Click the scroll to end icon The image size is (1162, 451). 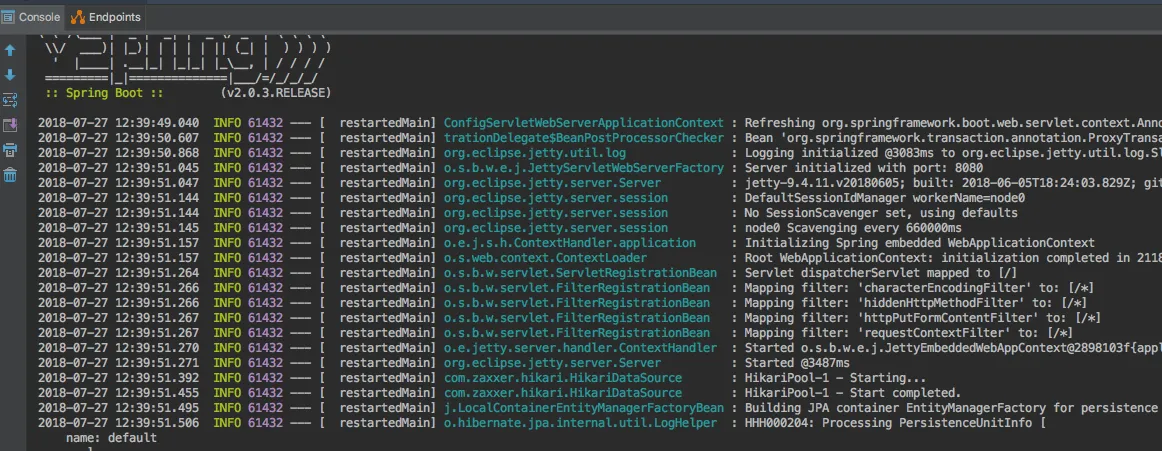tap(10, 125)
